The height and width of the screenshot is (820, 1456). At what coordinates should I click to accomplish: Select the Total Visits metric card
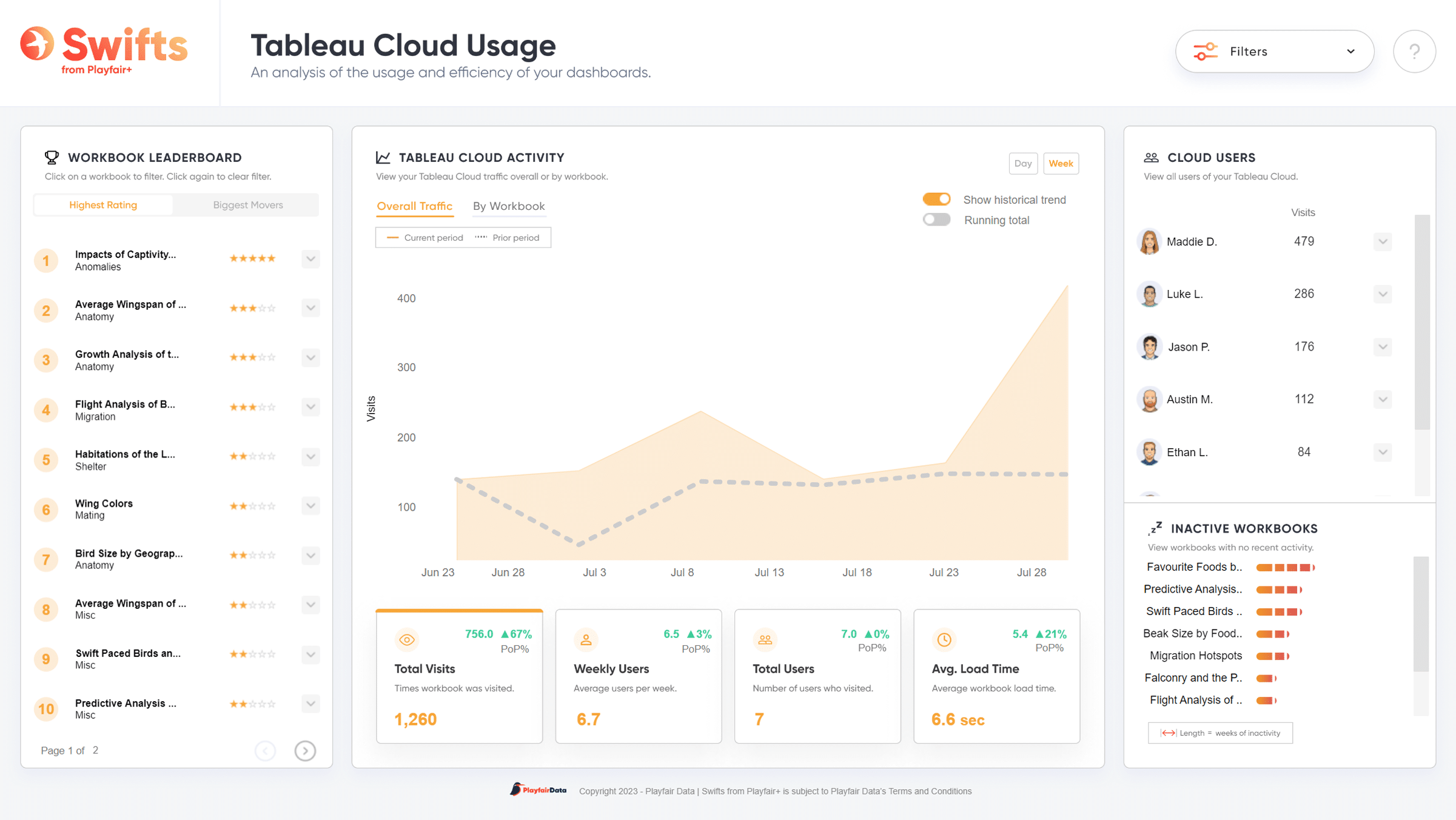(x=459, y=676)
